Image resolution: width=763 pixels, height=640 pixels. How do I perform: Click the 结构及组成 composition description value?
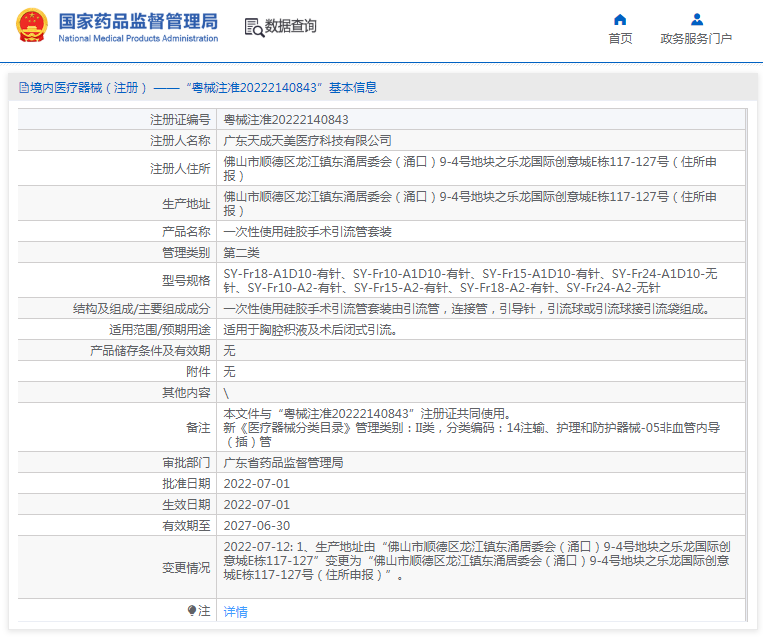pos(467,309)
